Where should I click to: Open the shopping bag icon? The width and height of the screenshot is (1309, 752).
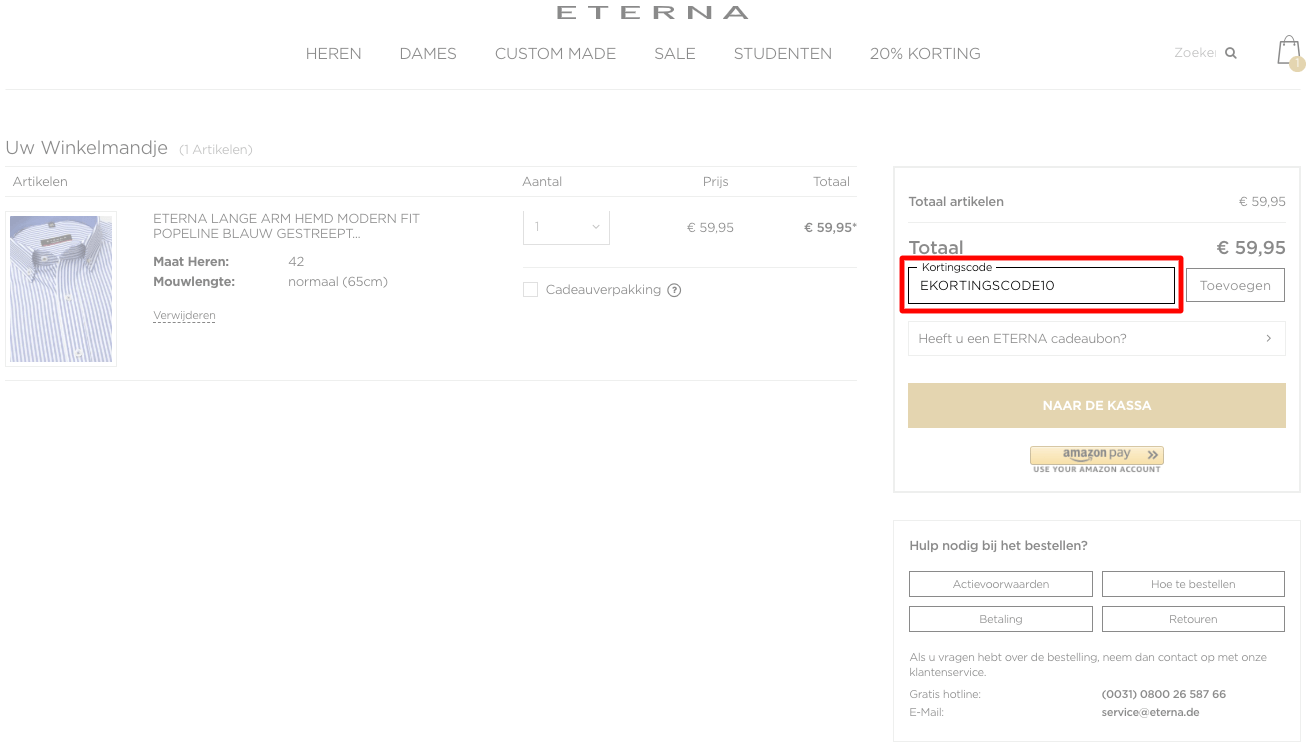pyautogui.click(x=1289, y=52)
